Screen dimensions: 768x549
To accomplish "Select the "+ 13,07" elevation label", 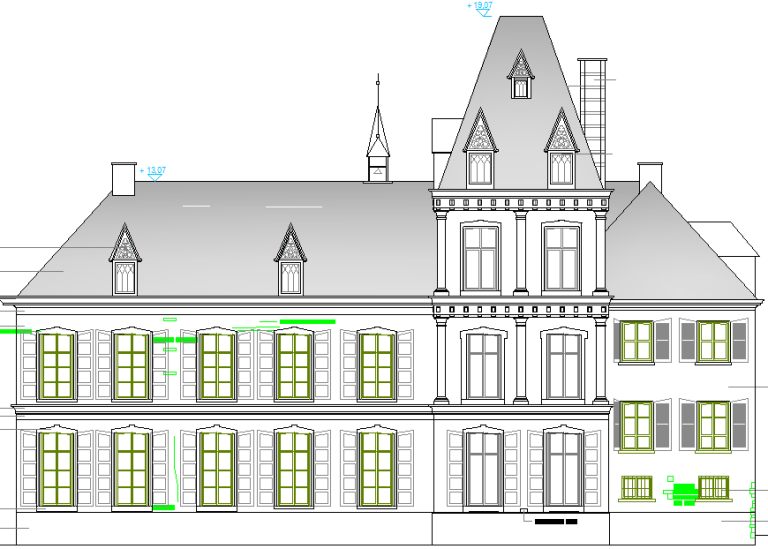I will 153,170.
